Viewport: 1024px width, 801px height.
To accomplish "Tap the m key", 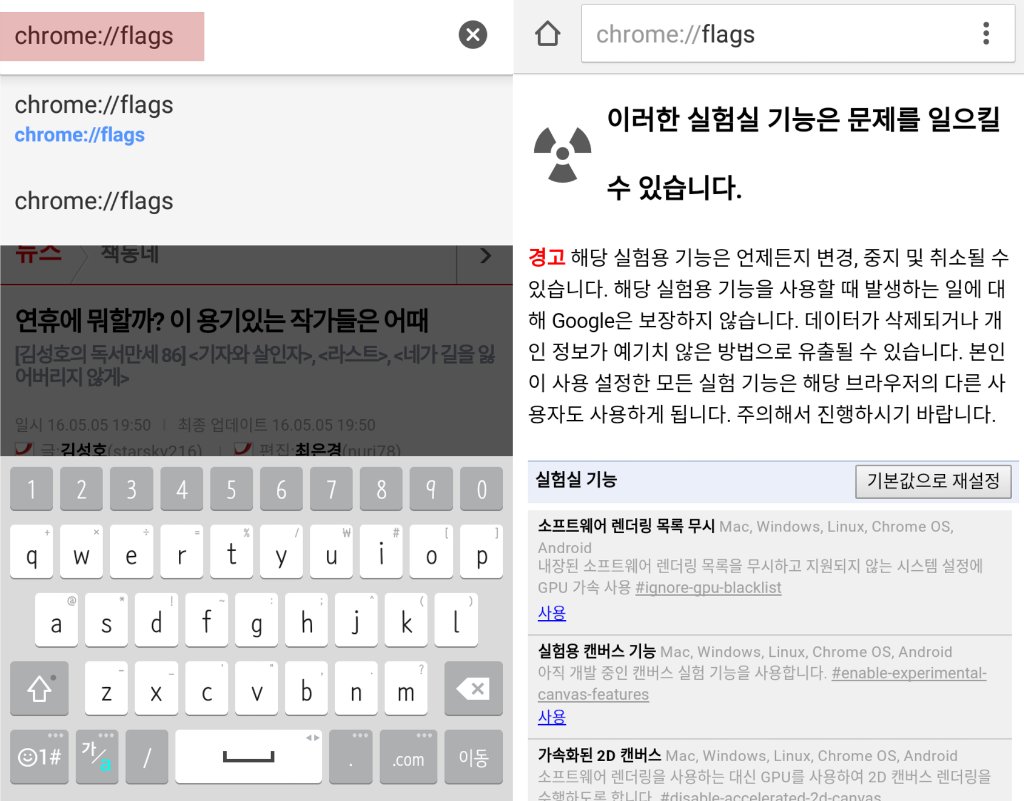I will pos(406,688).
